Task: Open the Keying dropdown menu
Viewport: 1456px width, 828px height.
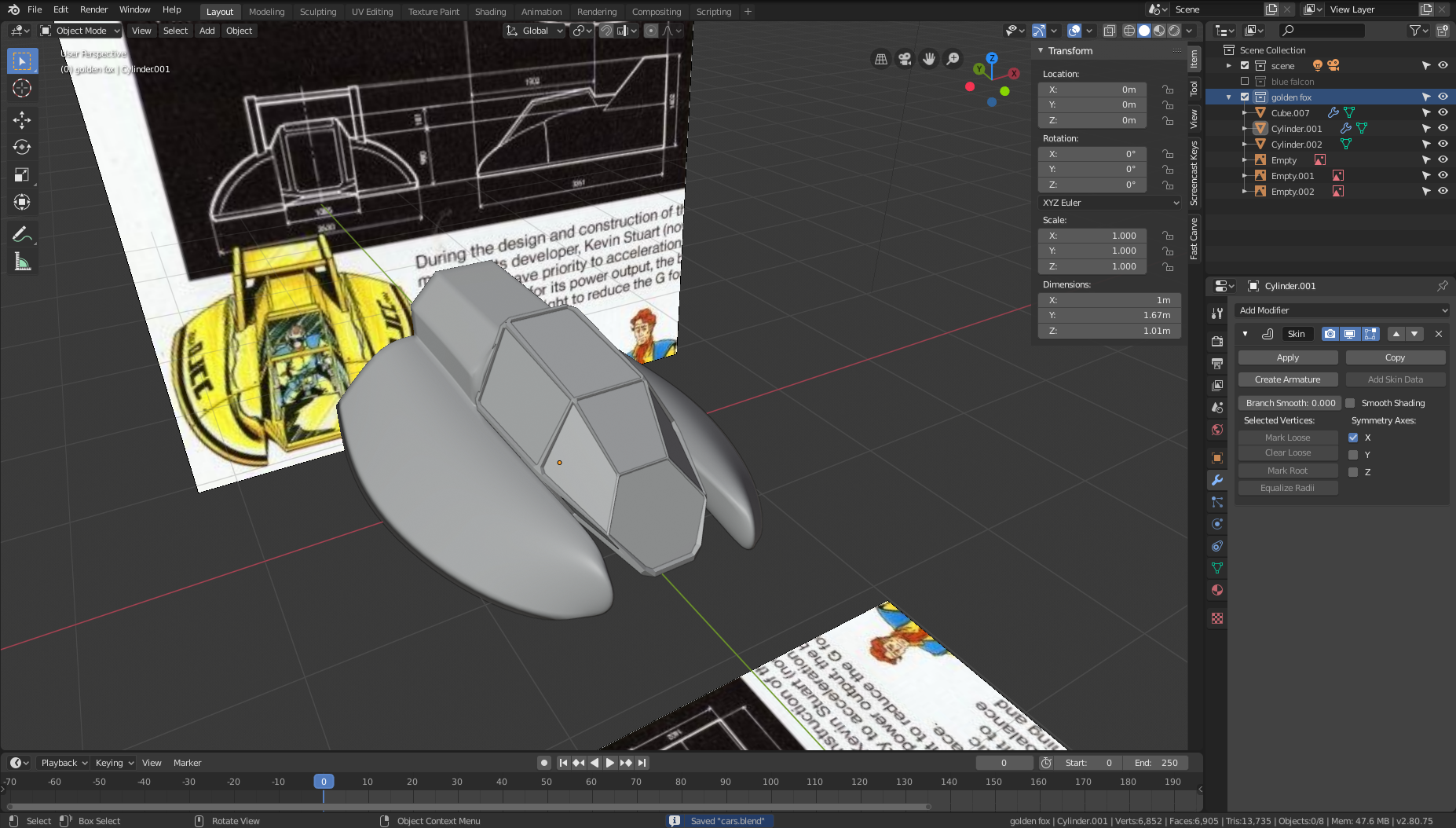Action: tap(114, 763)
